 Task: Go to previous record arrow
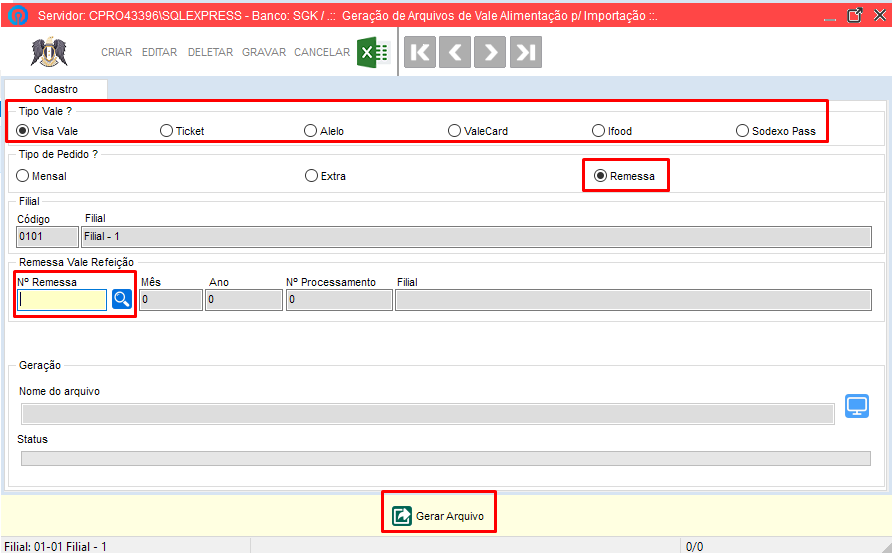[x=455, y=52]
